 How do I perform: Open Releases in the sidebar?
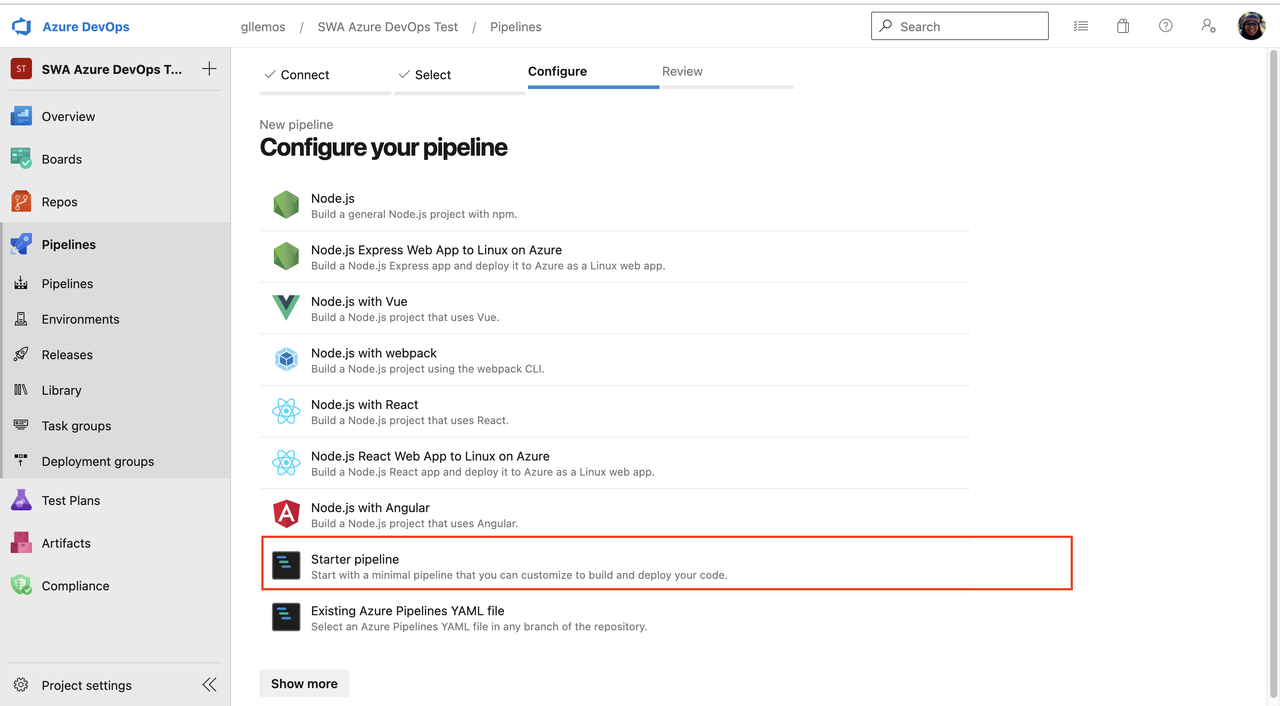tap(115, 355)
